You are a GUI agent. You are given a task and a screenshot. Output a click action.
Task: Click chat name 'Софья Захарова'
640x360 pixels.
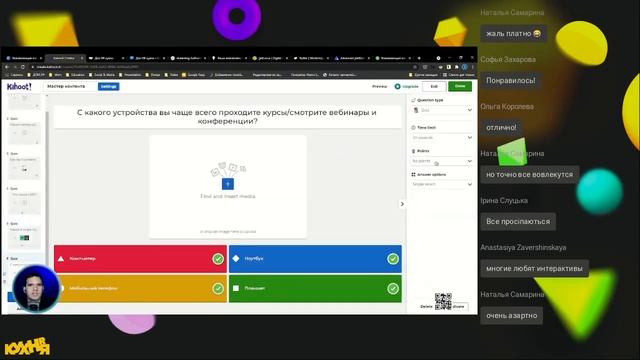point(508,60)
